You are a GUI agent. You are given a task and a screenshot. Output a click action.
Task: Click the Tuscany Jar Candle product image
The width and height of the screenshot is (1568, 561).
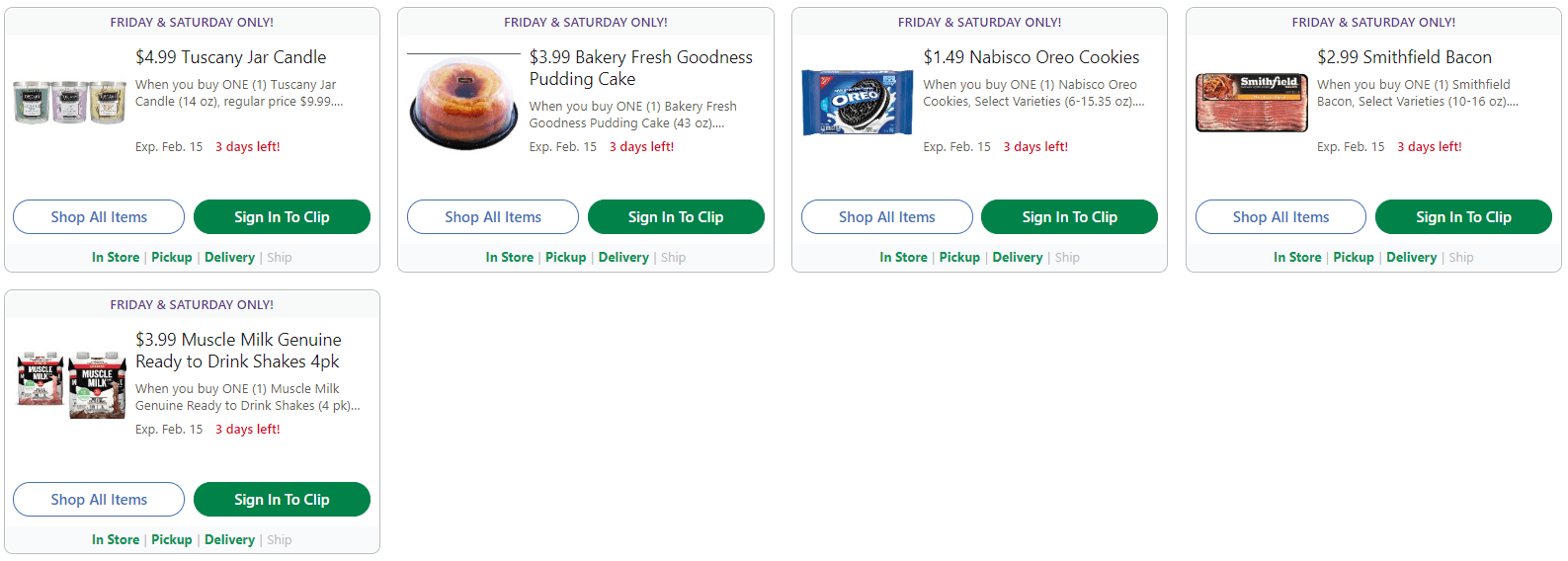69,103
